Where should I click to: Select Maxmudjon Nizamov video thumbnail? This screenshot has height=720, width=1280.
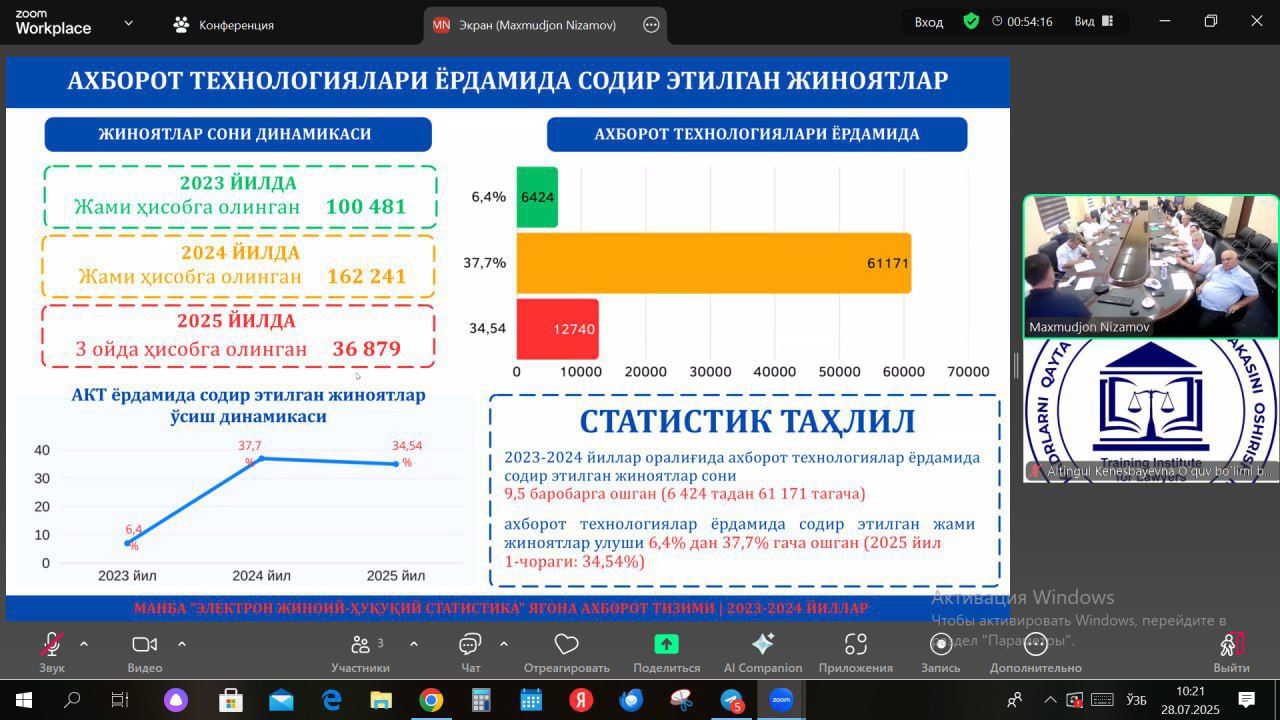(x=1150, y=265)
